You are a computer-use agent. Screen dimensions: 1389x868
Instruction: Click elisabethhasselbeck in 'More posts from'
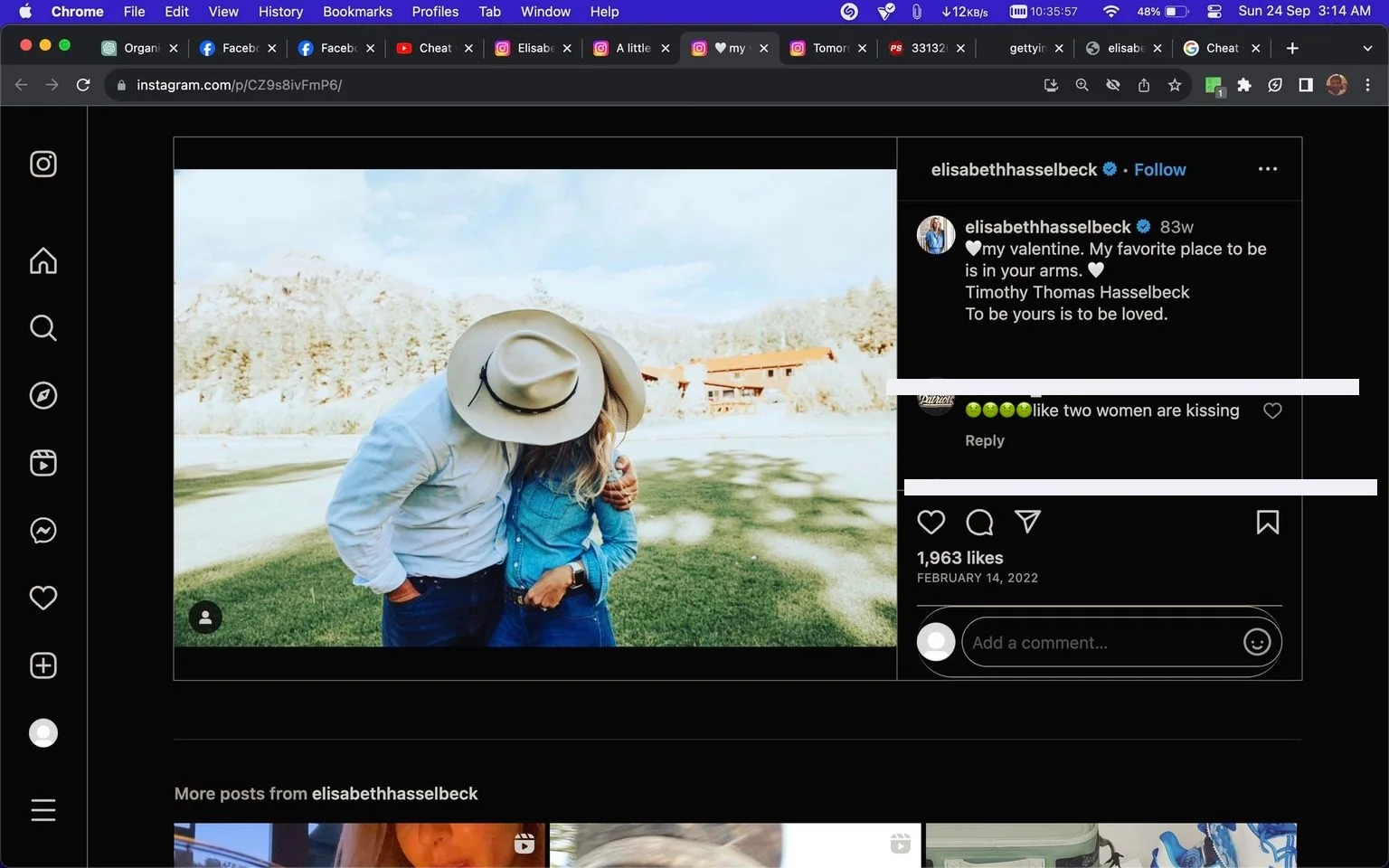click(x=394, y=793)
